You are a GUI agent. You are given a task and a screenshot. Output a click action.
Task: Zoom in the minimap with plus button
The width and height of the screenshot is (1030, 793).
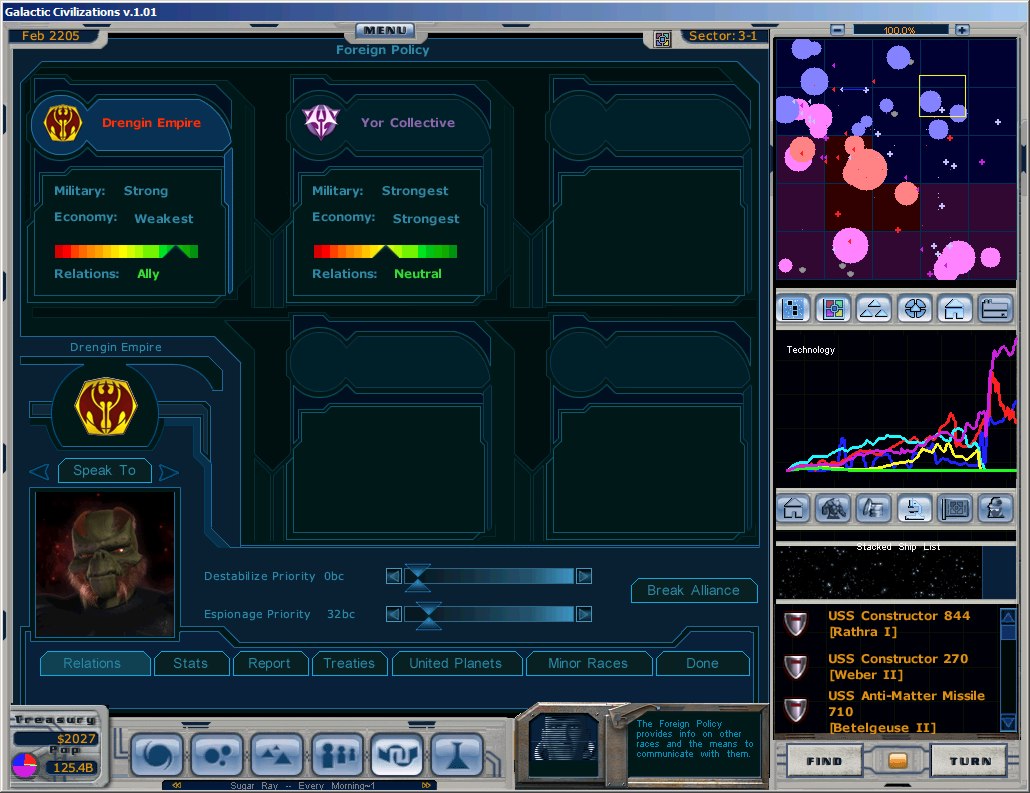pos(962,30)
